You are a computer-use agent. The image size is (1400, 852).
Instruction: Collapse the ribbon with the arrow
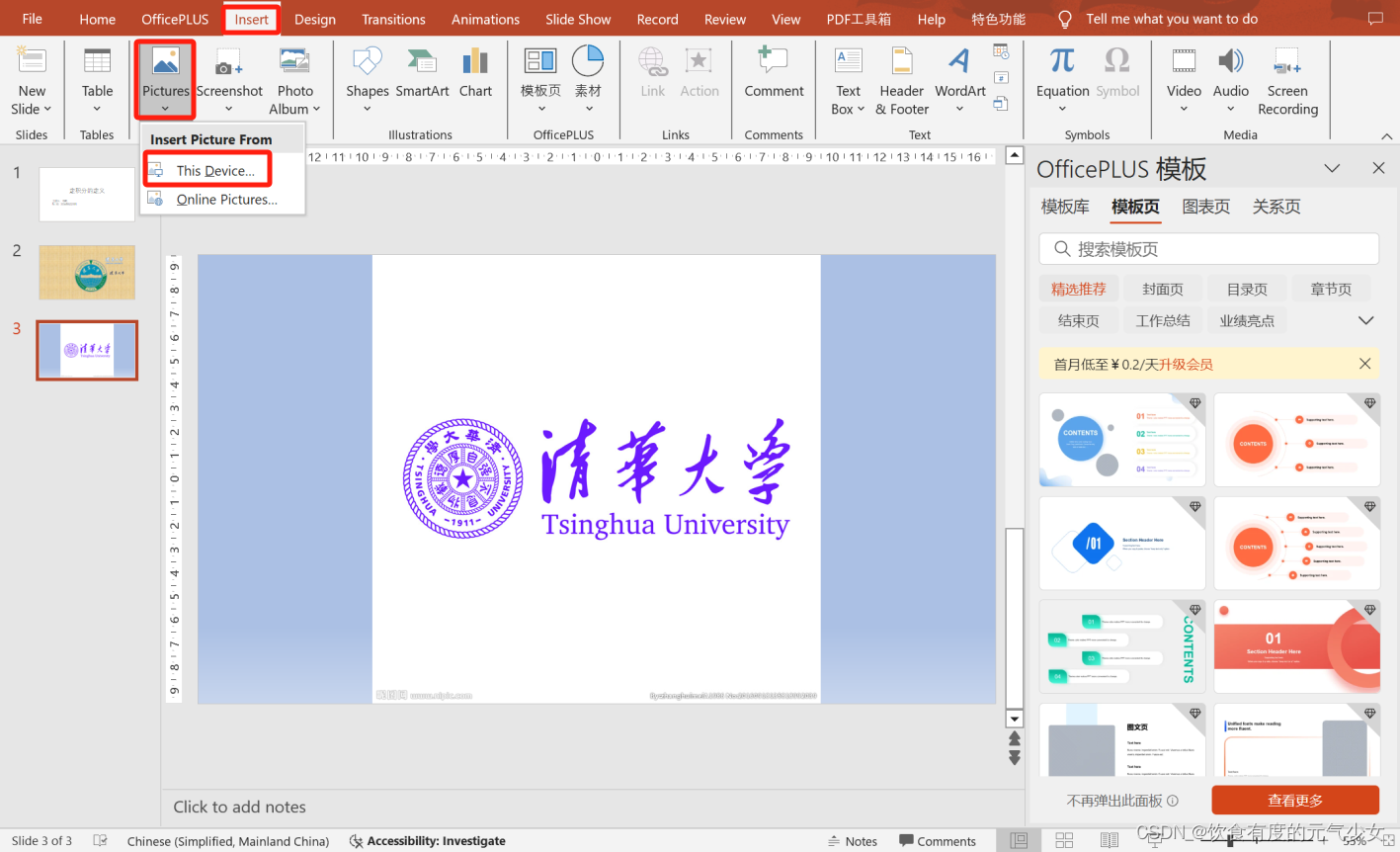[1385, 135]
